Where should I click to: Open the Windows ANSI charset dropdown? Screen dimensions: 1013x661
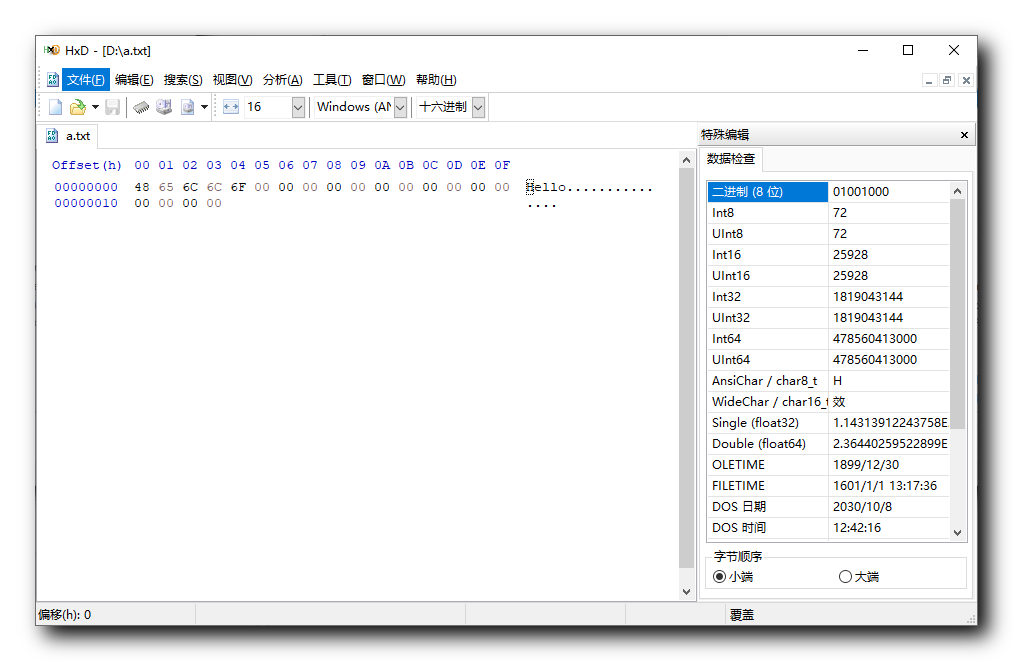pyautogui.click(x=400, y=107)
